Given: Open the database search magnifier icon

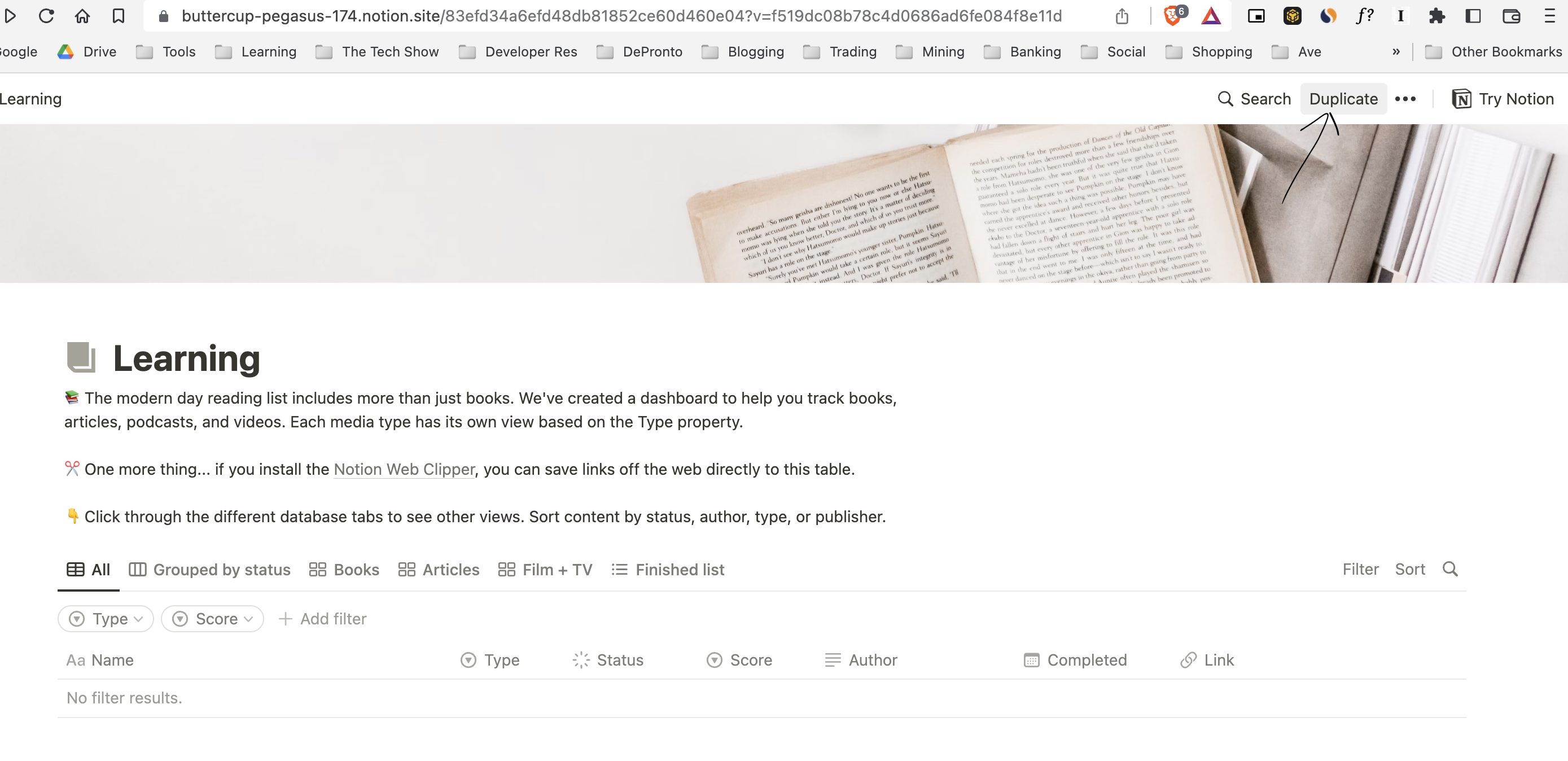Looking at the screenshot, I should pos(1450,569).
